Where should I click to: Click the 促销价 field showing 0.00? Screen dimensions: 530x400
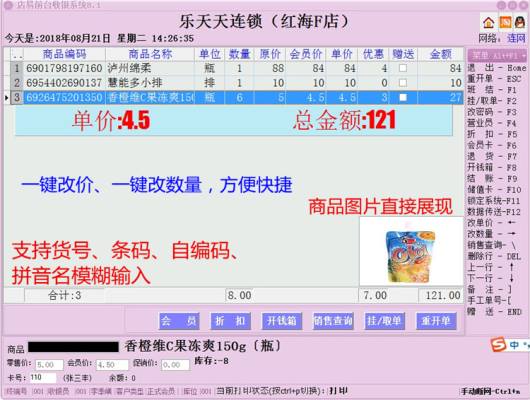pos(175,365)
